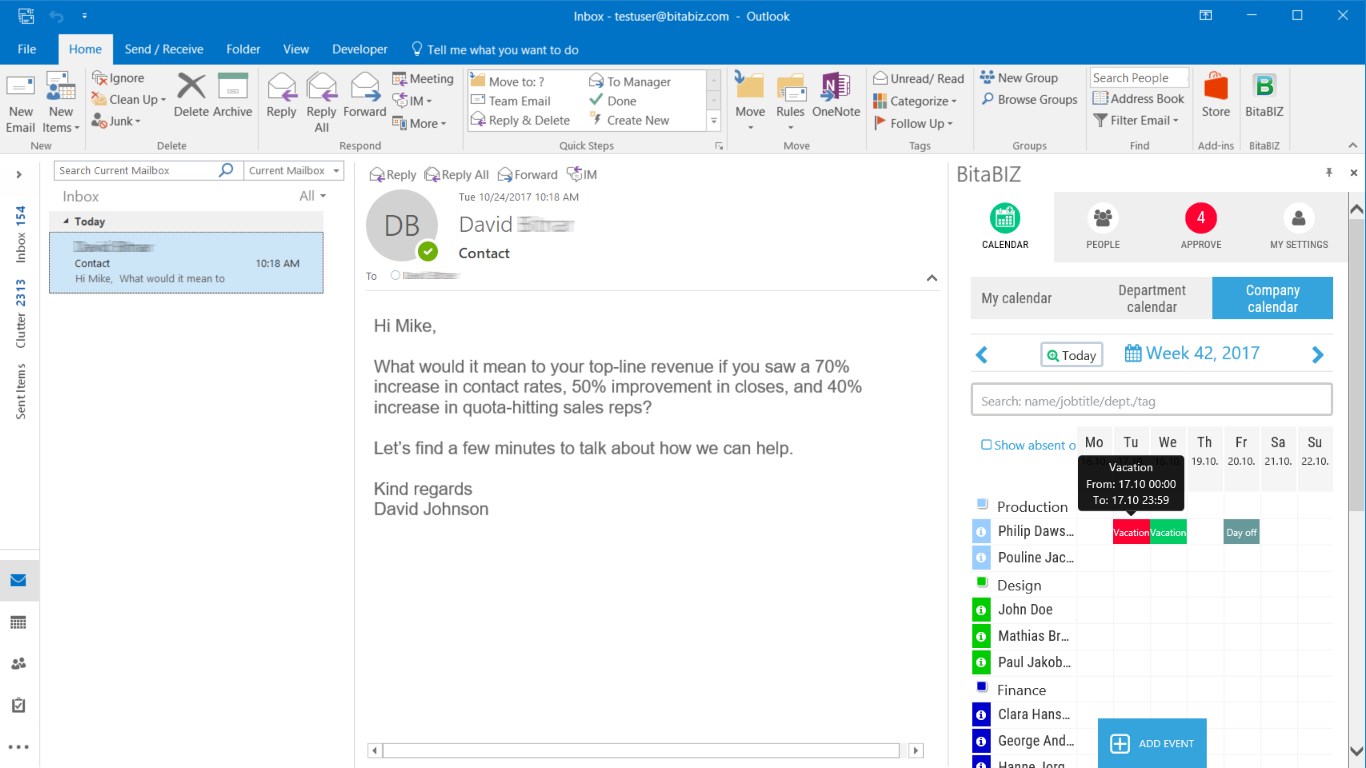Switch to Send / Receive tab
The width and height of the screenshot is (1366, 768).
click(x=164, y=49)
